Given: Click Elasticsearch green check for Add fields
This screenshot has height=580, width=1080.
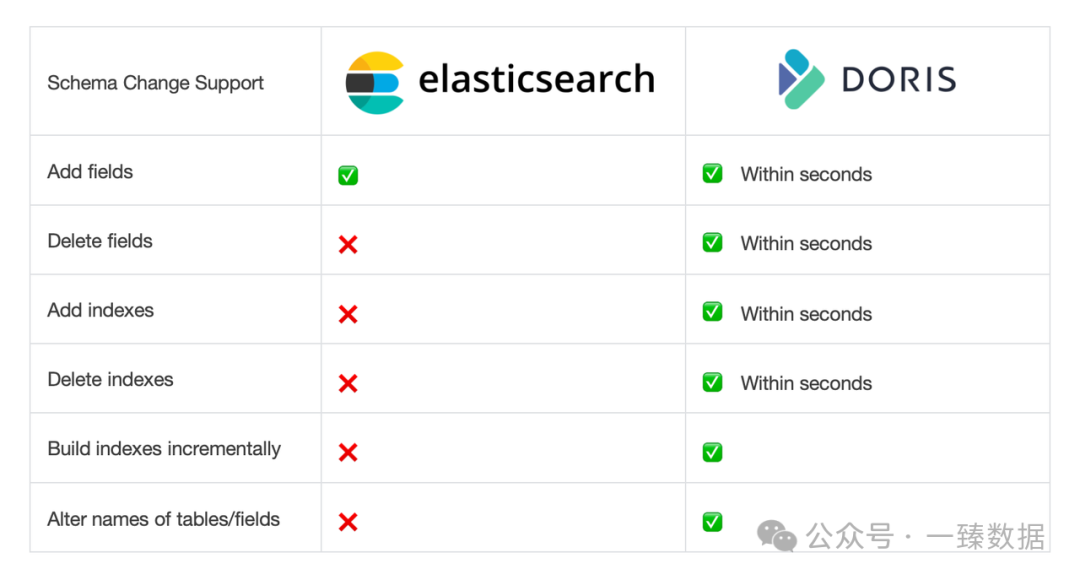Looking at the screenshot, I should point(348,176).
